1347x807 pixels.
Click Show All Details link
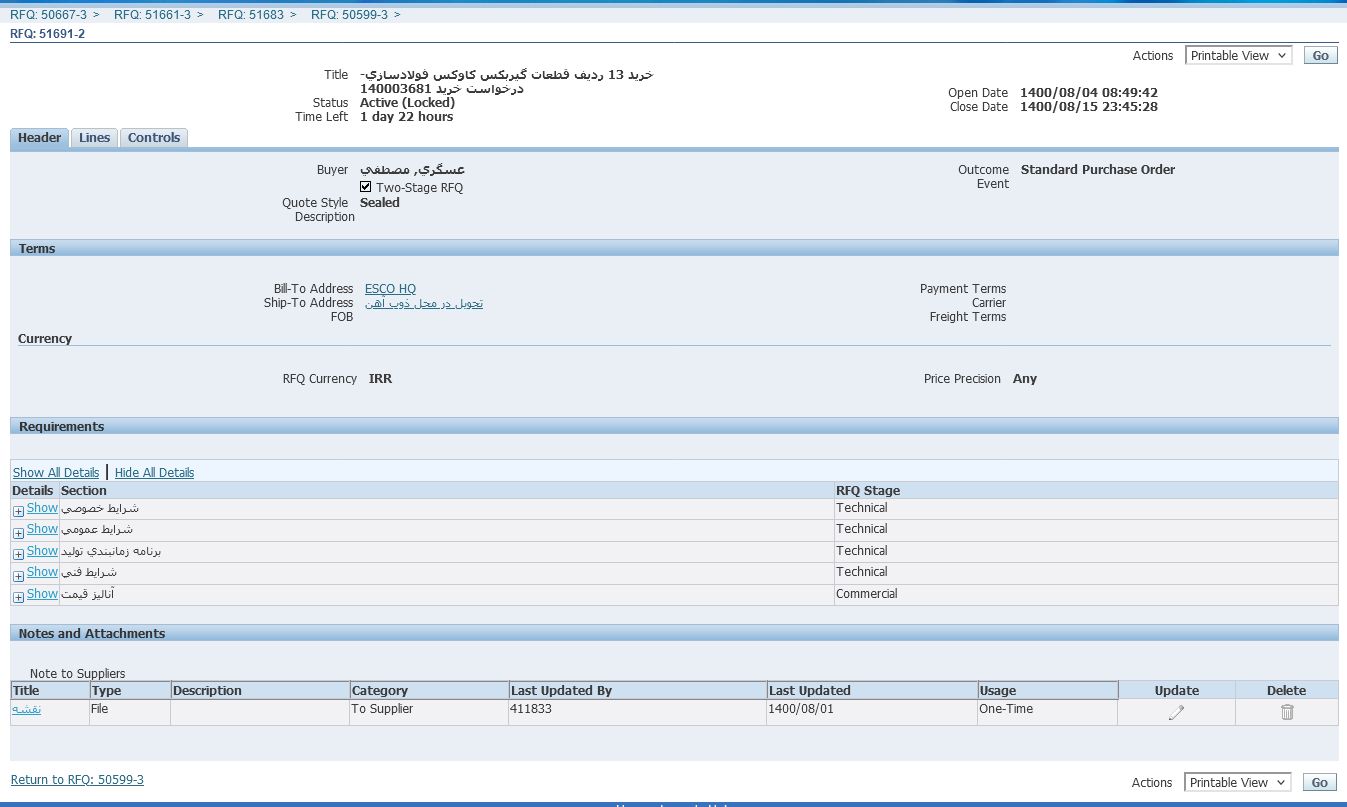tap(56, 473)
